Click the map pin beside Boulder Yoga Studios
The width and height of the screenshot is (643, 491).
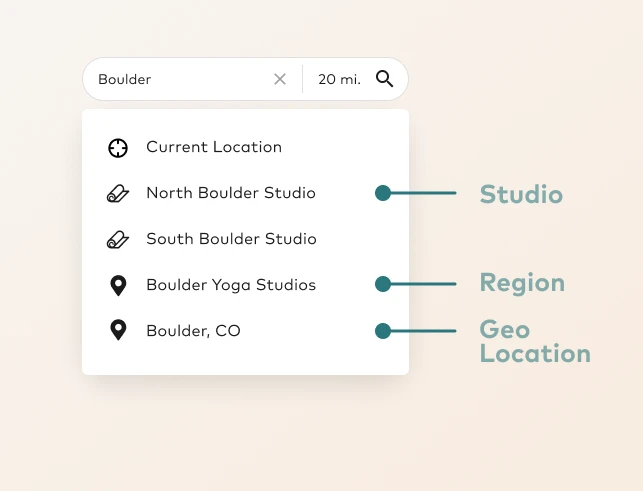[x=118, y=286]
